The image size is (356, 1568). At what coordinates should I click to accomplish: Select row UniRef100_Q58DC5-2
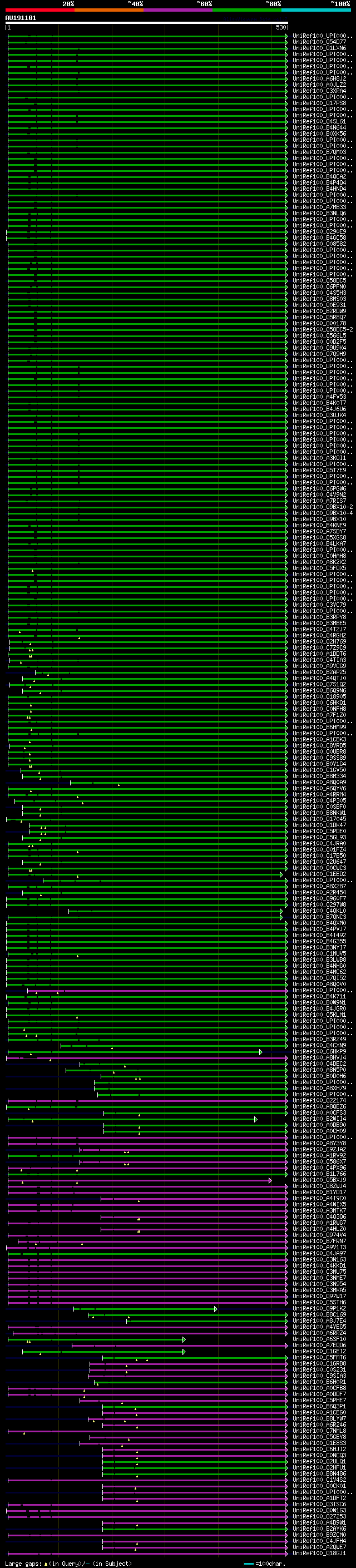[323, 330]
